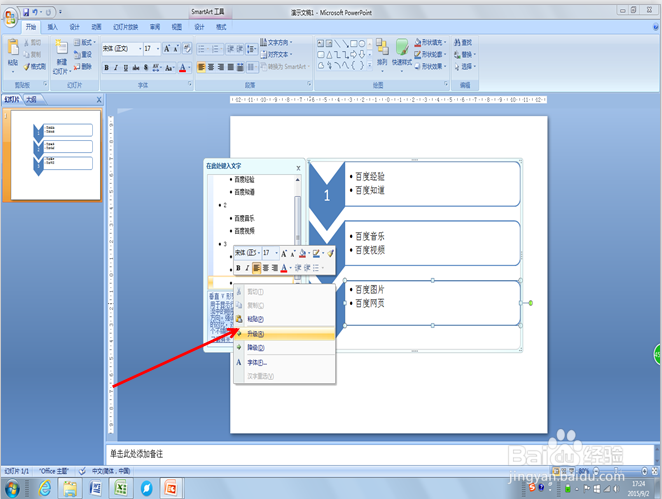Open the Replace (替换) dropdown

pos(465,54)
